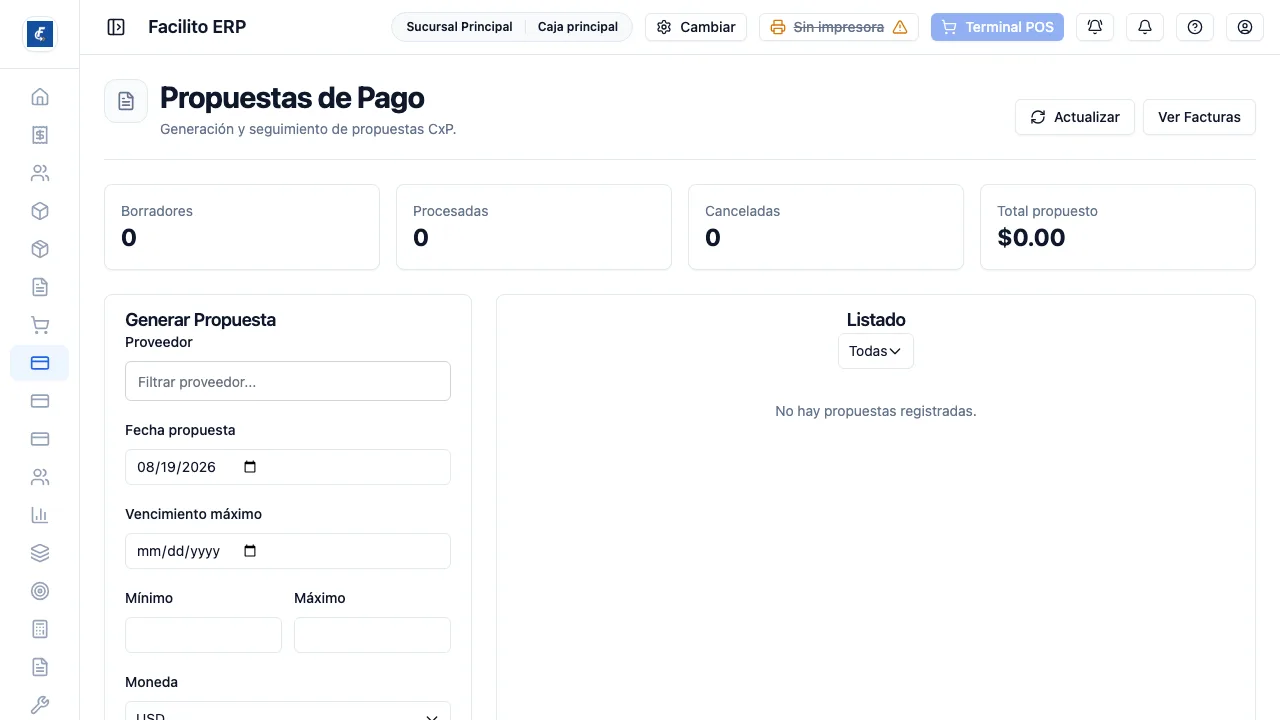Open the shopping cart sidebar icon
This screenshot has height=720, width=1280.
(x=40, y=325)
